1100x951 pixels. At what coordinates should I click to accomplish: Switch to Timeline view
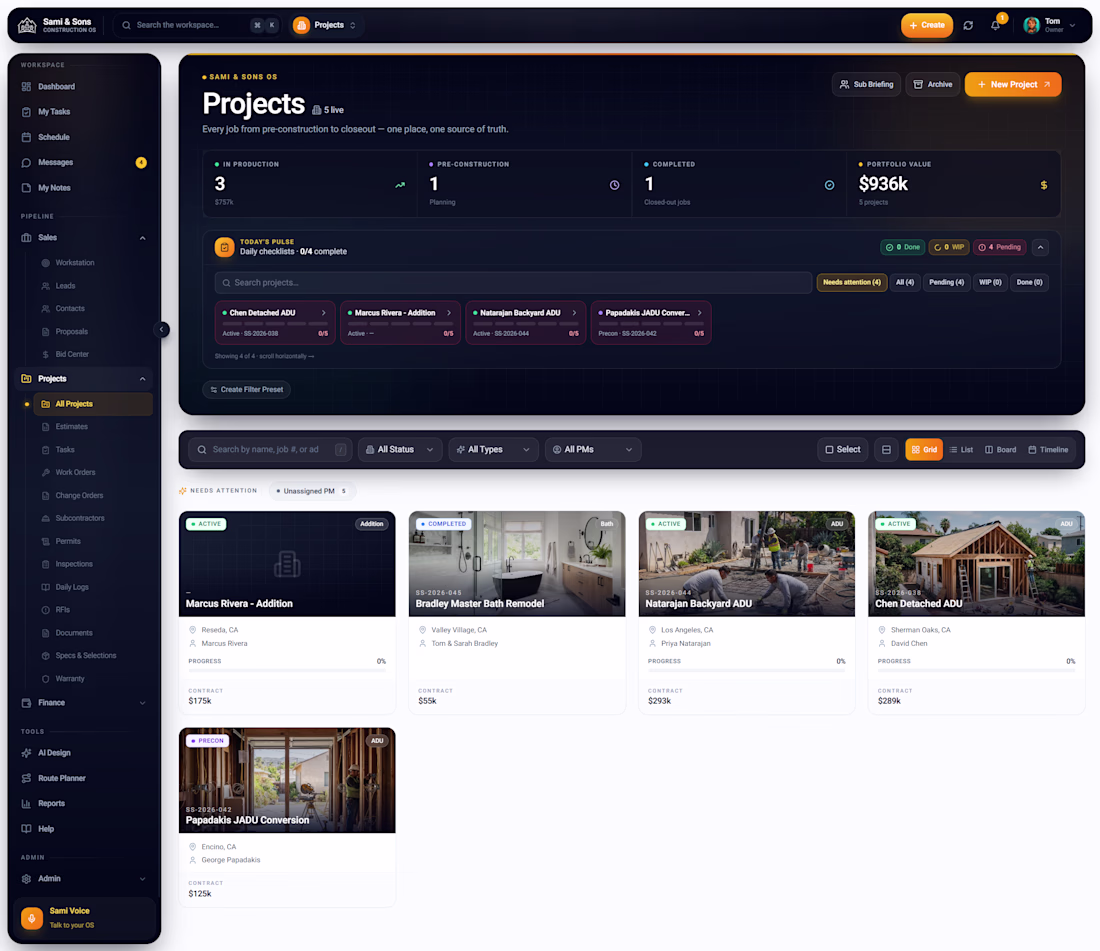tap(1048, 450)
